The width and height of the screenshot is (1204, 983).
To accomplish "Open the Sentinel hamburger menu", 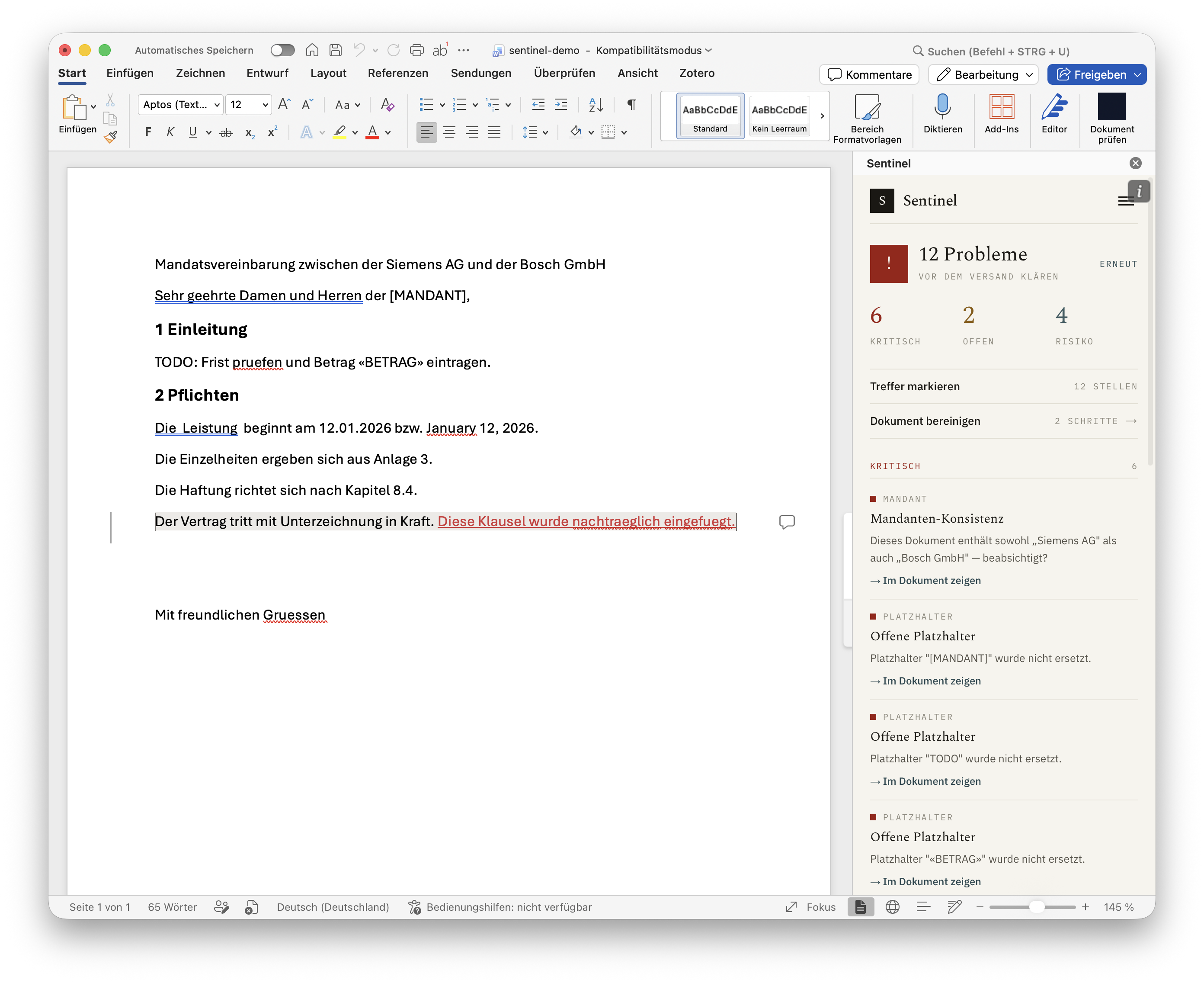I will [x=1125, y=201].
